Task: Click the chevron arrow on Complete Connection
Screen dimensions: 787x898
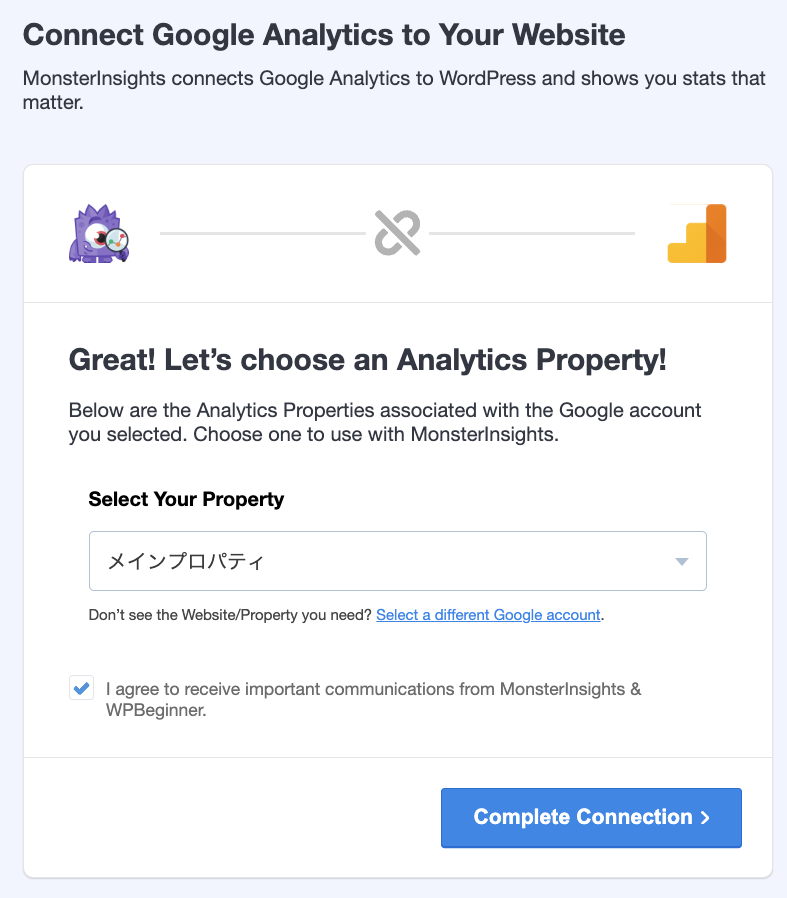Action: point(706,818)
